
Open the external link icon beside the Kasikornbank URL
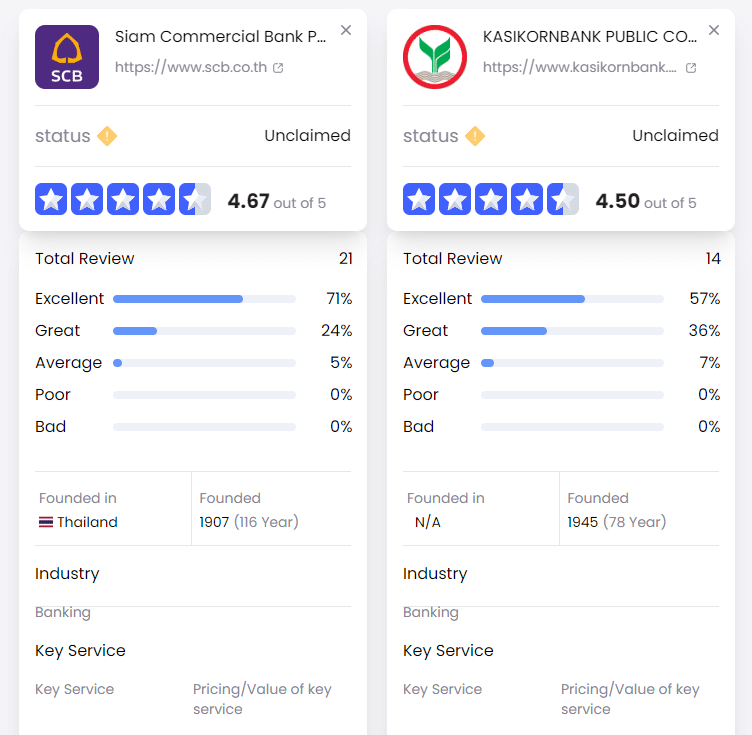tap(691, 68)
